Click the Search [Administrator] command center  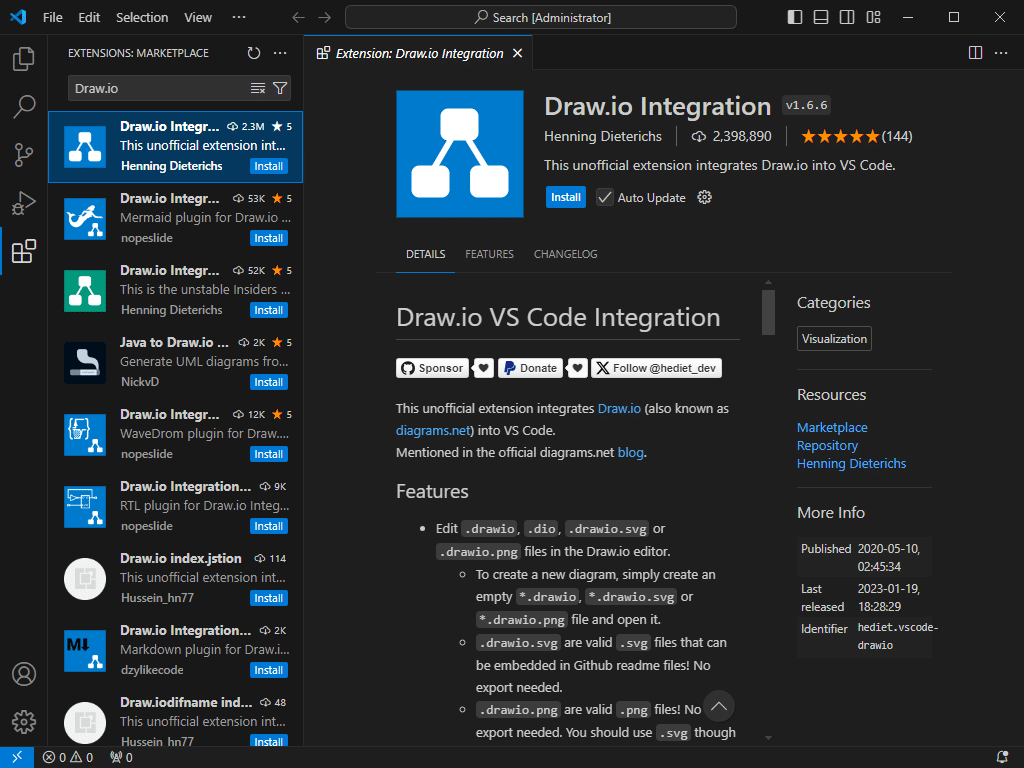(541, 18)
